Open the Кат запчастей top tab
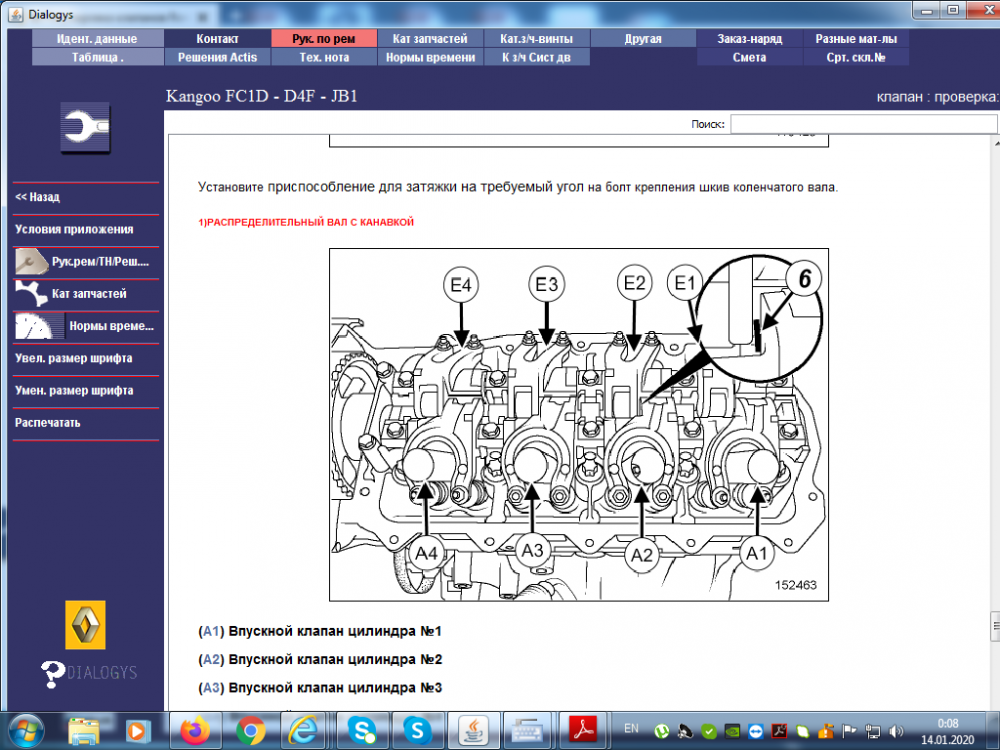The width and height of the screenshot is (1000, 750). tap(430, 38)
